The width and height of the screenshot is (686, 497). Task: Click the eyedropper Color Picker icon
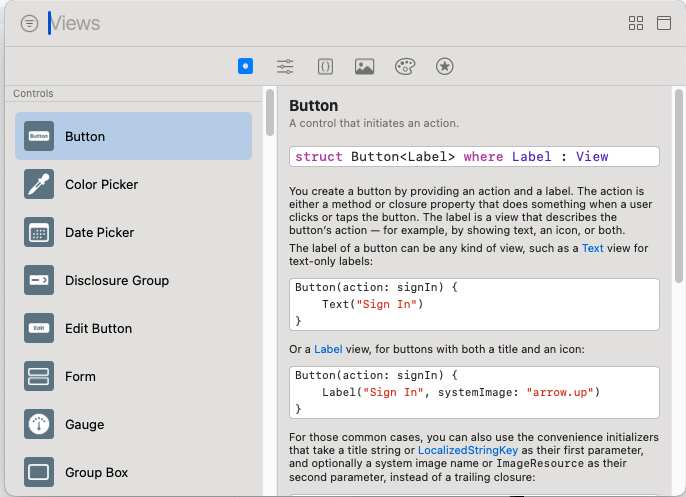(39, 184)
